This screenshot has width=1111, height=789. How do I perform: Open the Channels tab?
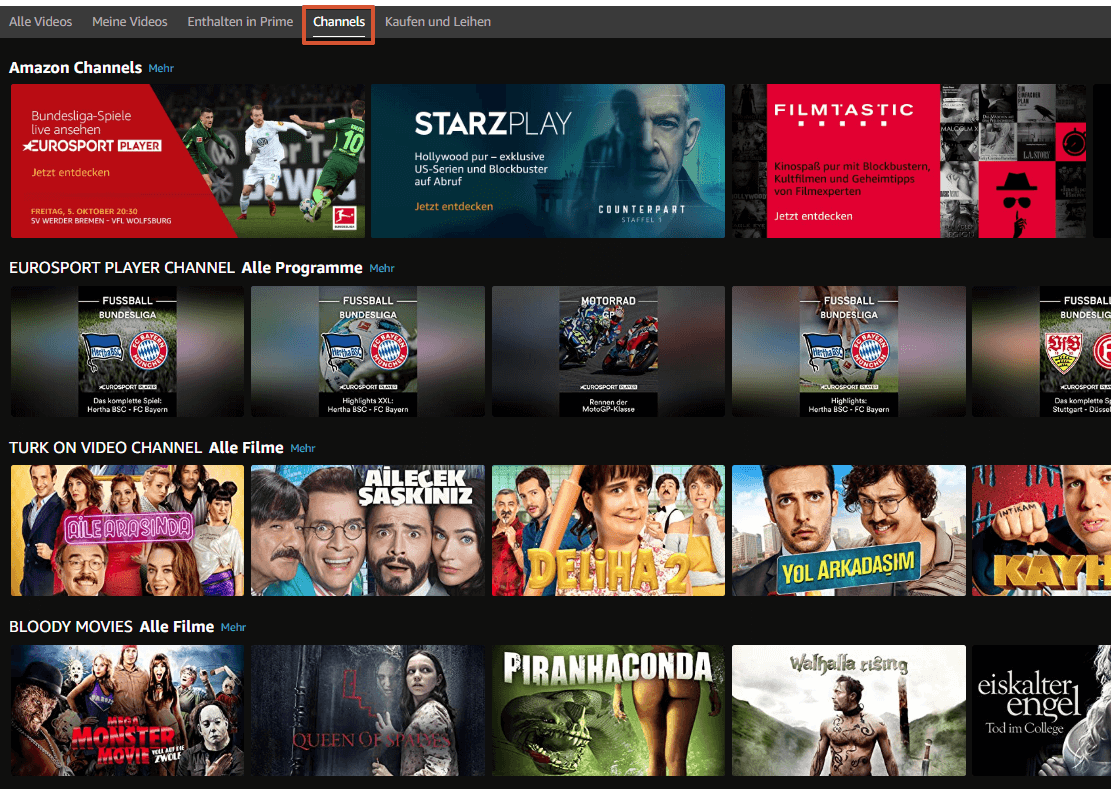coord(339,21)
